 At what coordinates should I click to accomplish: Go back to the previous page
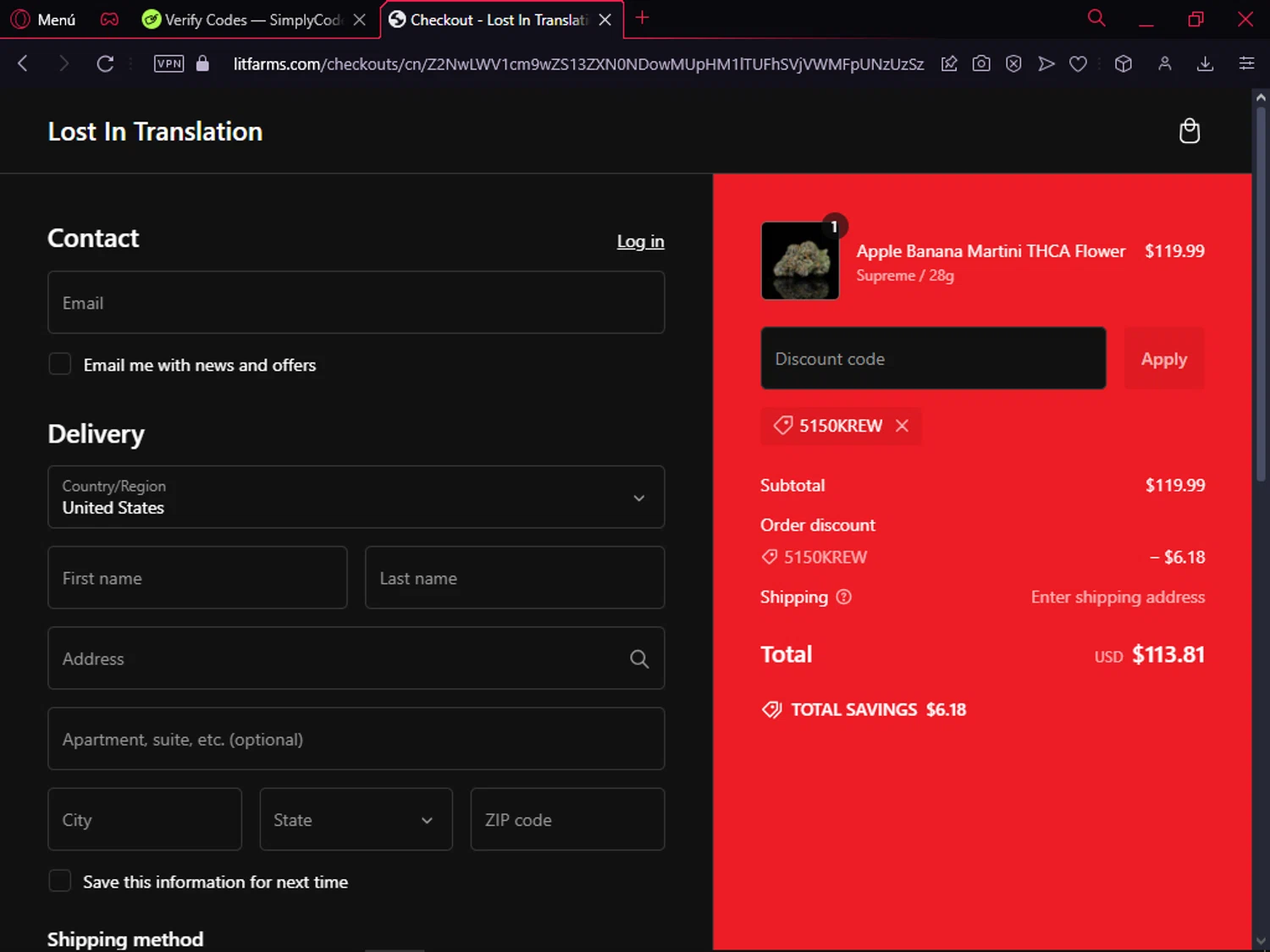(23, 63)
